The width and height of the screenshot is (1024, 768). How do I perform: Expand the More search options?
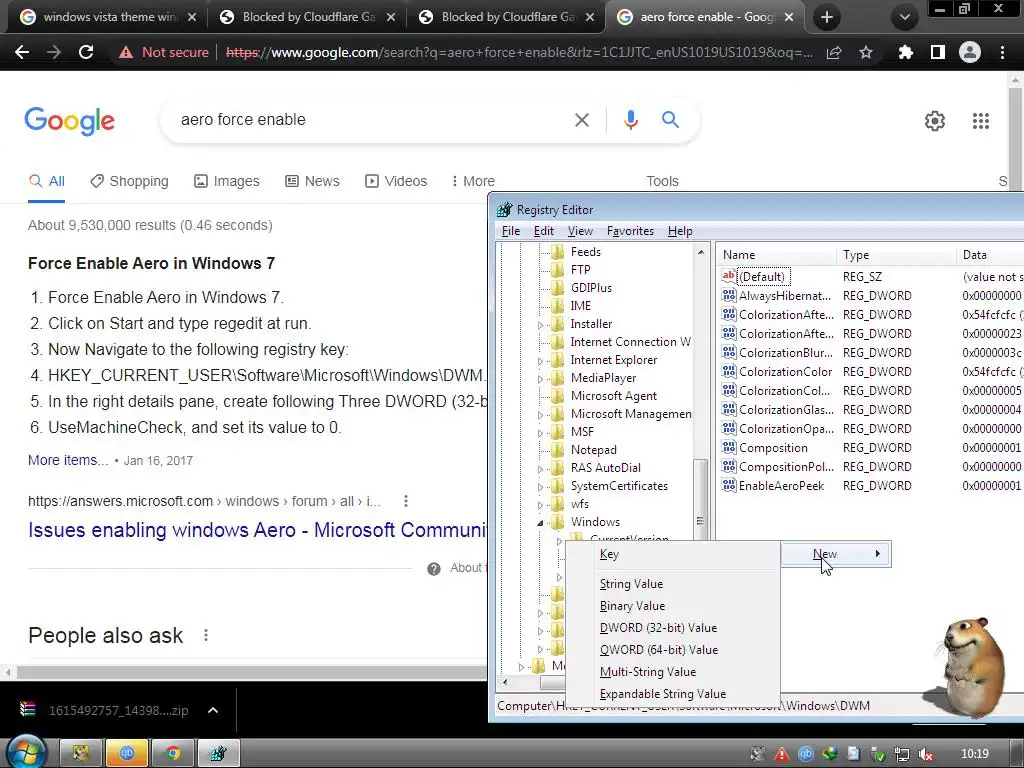pyautogui.click(x=473, y=181)
